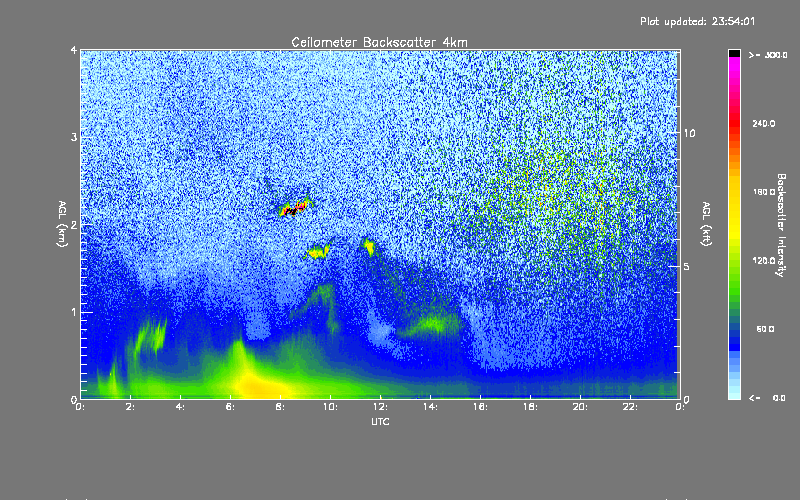
Task: Pick the black top segment of the colorbar
Action: pyautogui.click(x=734, y=53)
